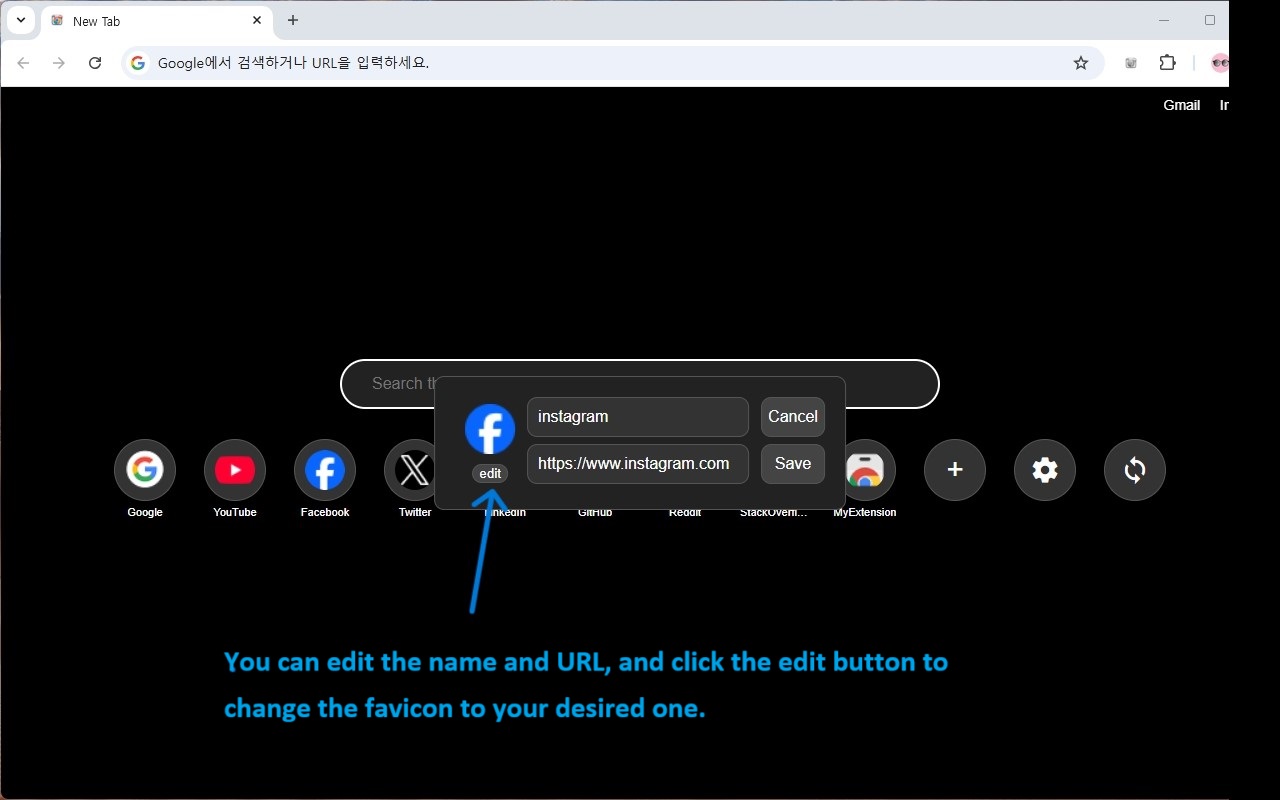Open the extensions puzzle icon

click(1167, 63)
